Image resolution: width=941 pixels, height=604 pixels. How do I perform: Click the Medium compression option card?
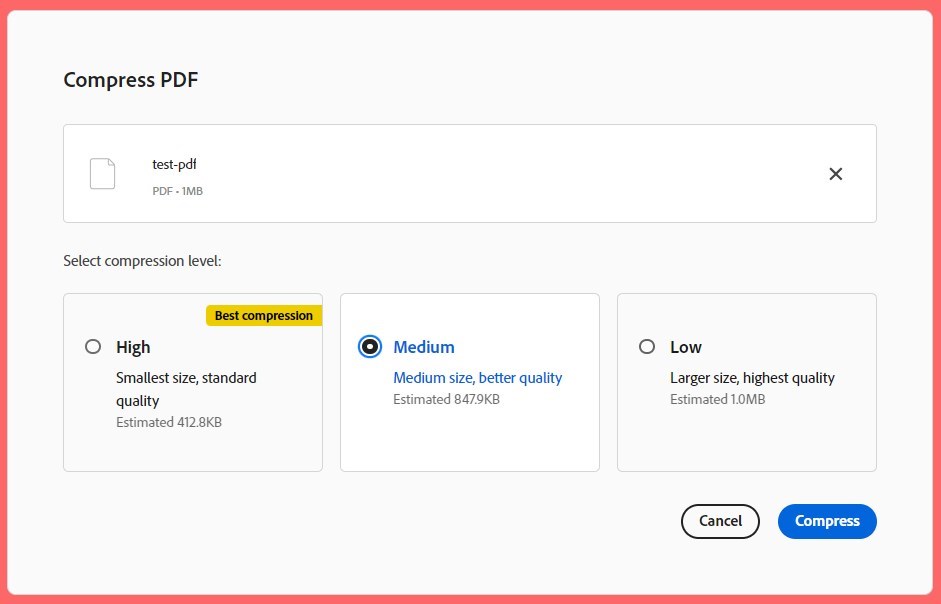click(469, 440)
